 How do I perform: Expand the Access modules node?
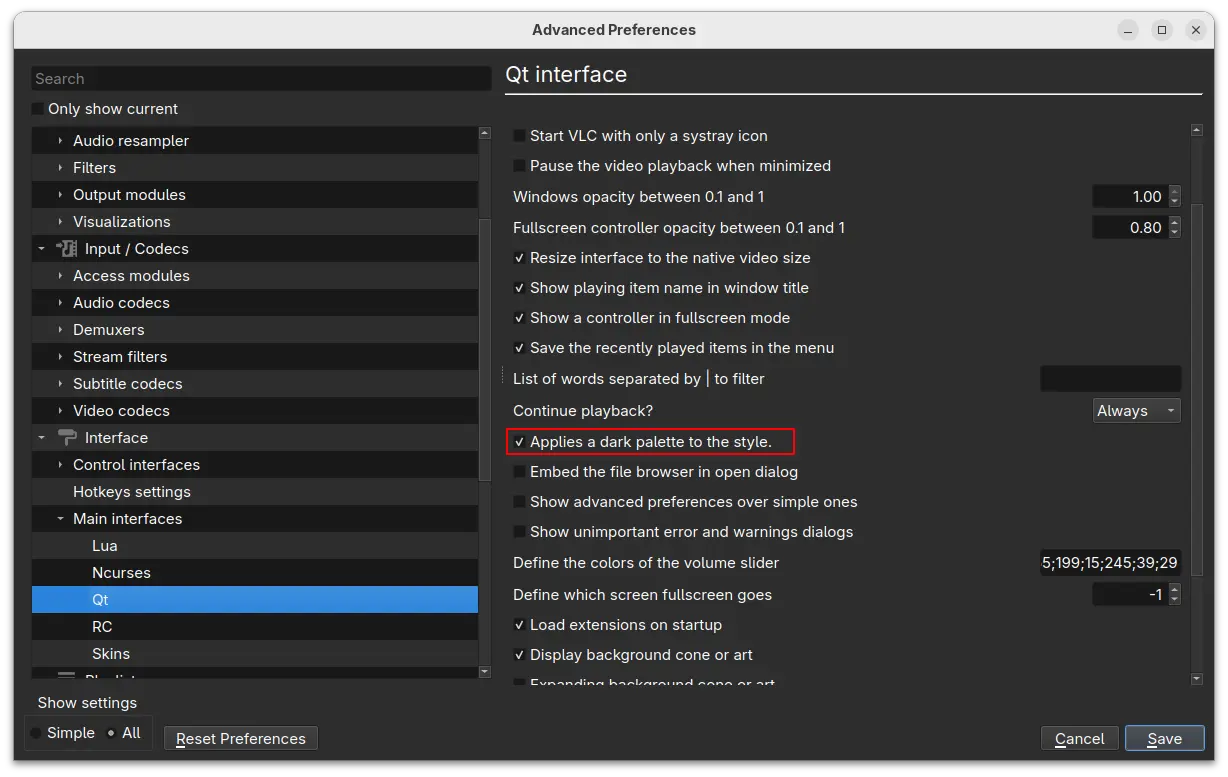click(60, 276)
